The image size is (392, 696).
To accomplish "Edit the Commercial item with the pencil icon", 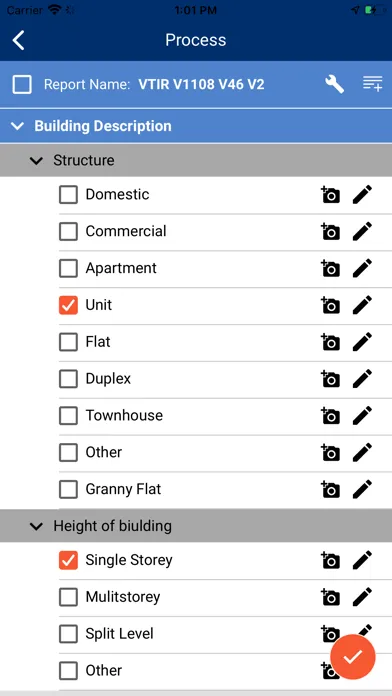I will pyautogui.click(x=362, y=232).
